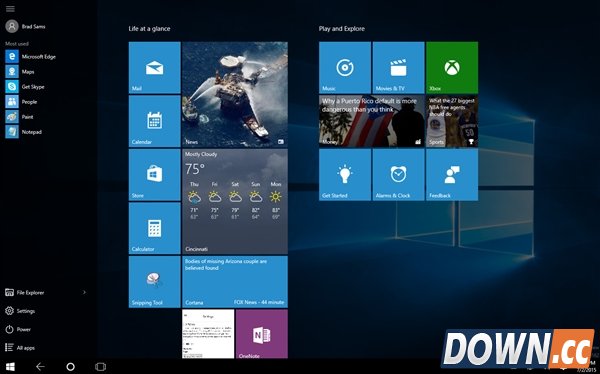Open Cortana tile with FOX News headline
600x374 pixels.
pyautogui.click(x=235, y=282)
